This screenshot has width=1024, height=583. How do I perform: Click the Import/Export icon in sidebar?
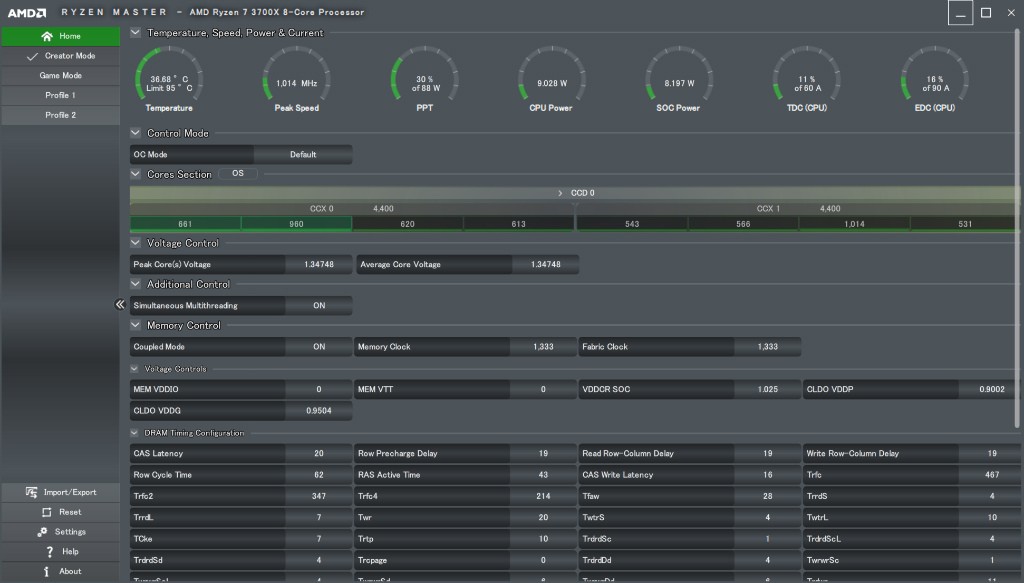click(x=32, y=492)
